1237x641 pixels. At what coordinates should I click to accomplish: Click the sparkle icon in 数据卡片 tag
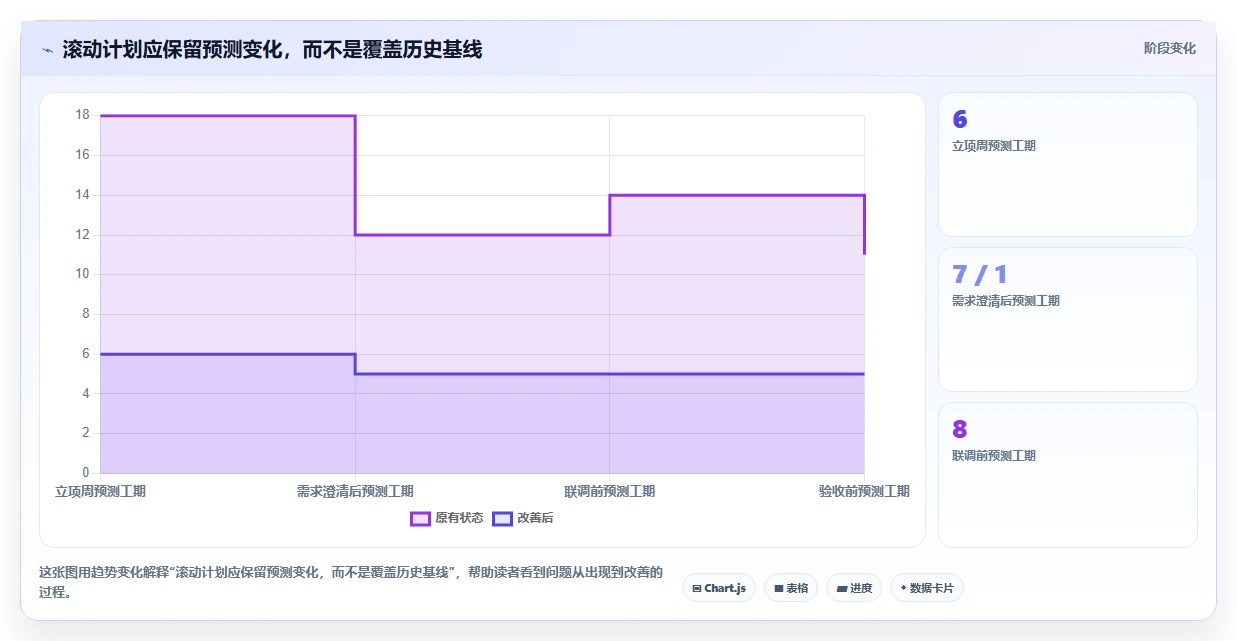(904, 588)
